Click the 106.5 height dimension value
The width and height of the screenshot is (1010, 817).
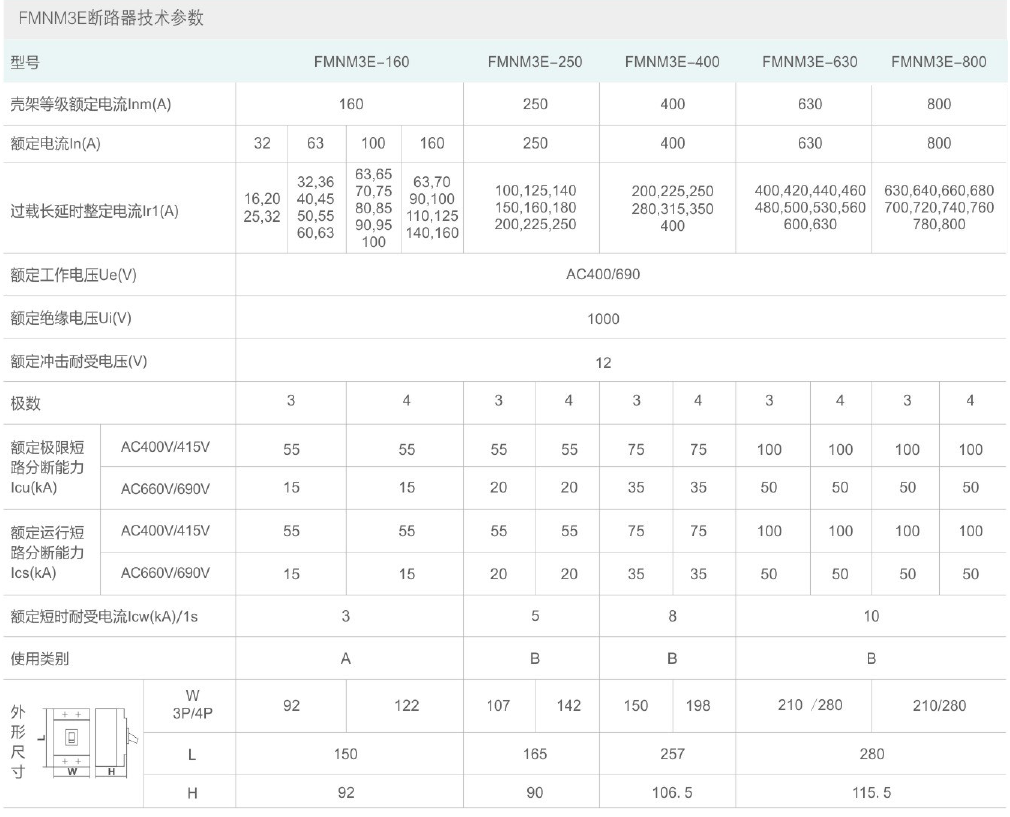point(672,793)
